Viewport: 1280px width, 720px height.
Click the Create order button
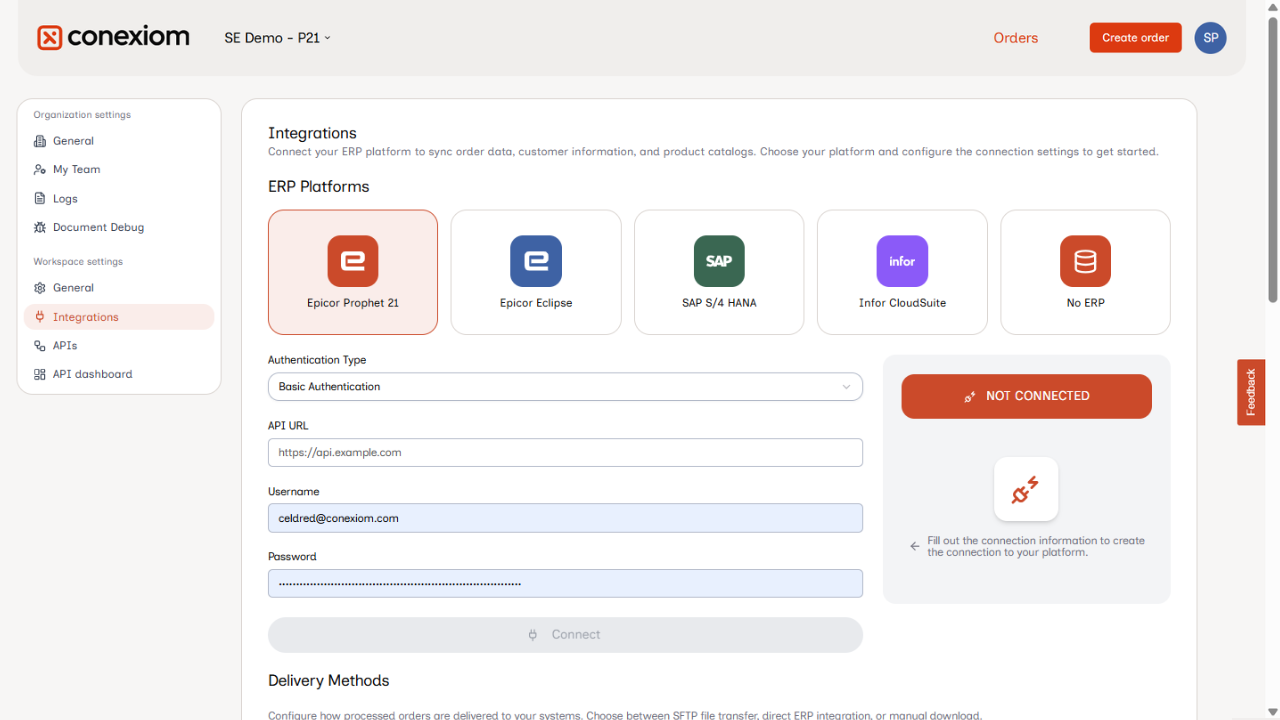pos(1136,38)
